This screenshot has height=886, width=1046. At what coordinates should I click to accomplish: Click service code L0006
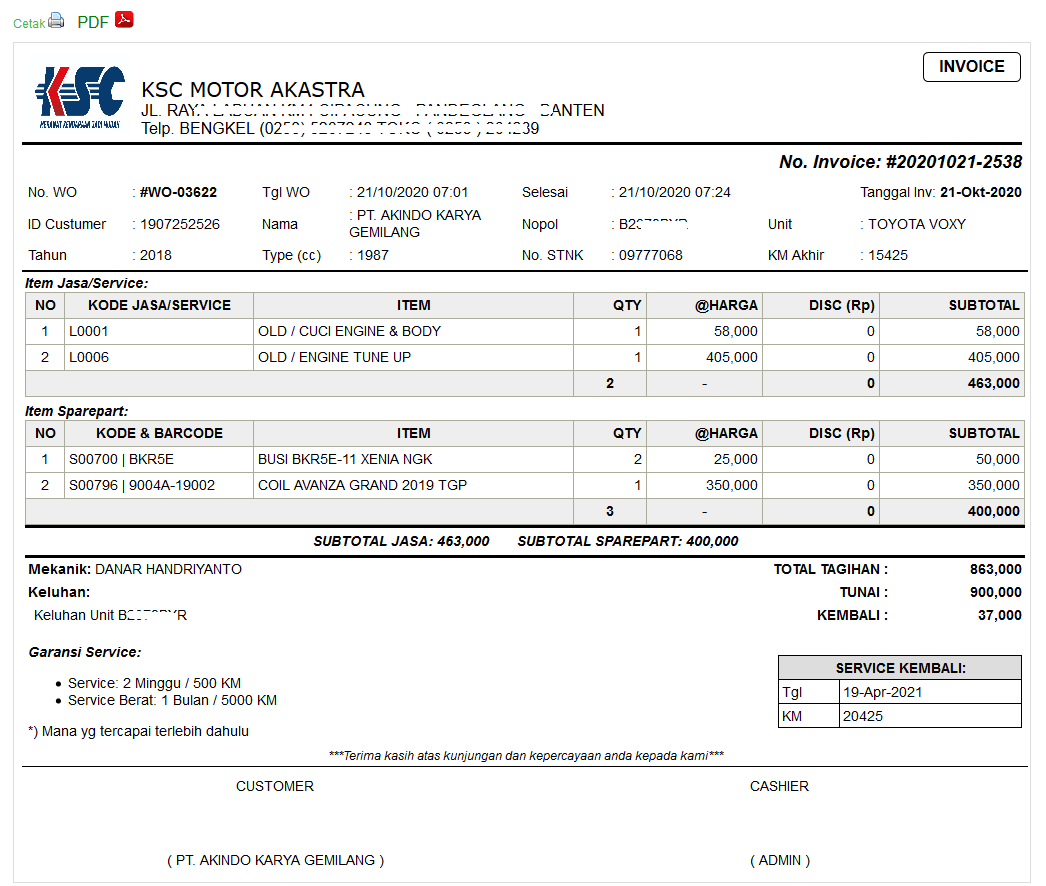pyautogui.click(x=89, y=357)
